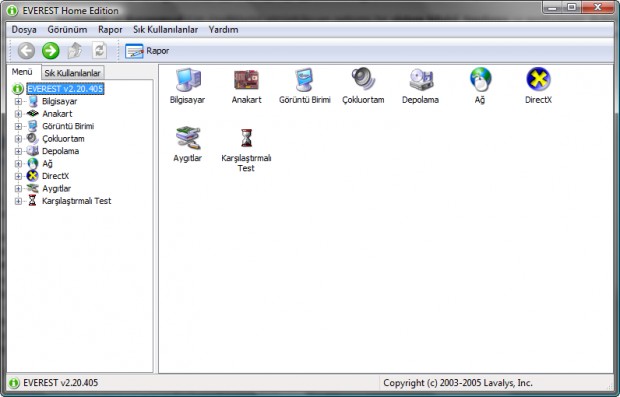Click the Ağ globe icon in tree
The image size is (620, 397).
(x=32, y=163)
